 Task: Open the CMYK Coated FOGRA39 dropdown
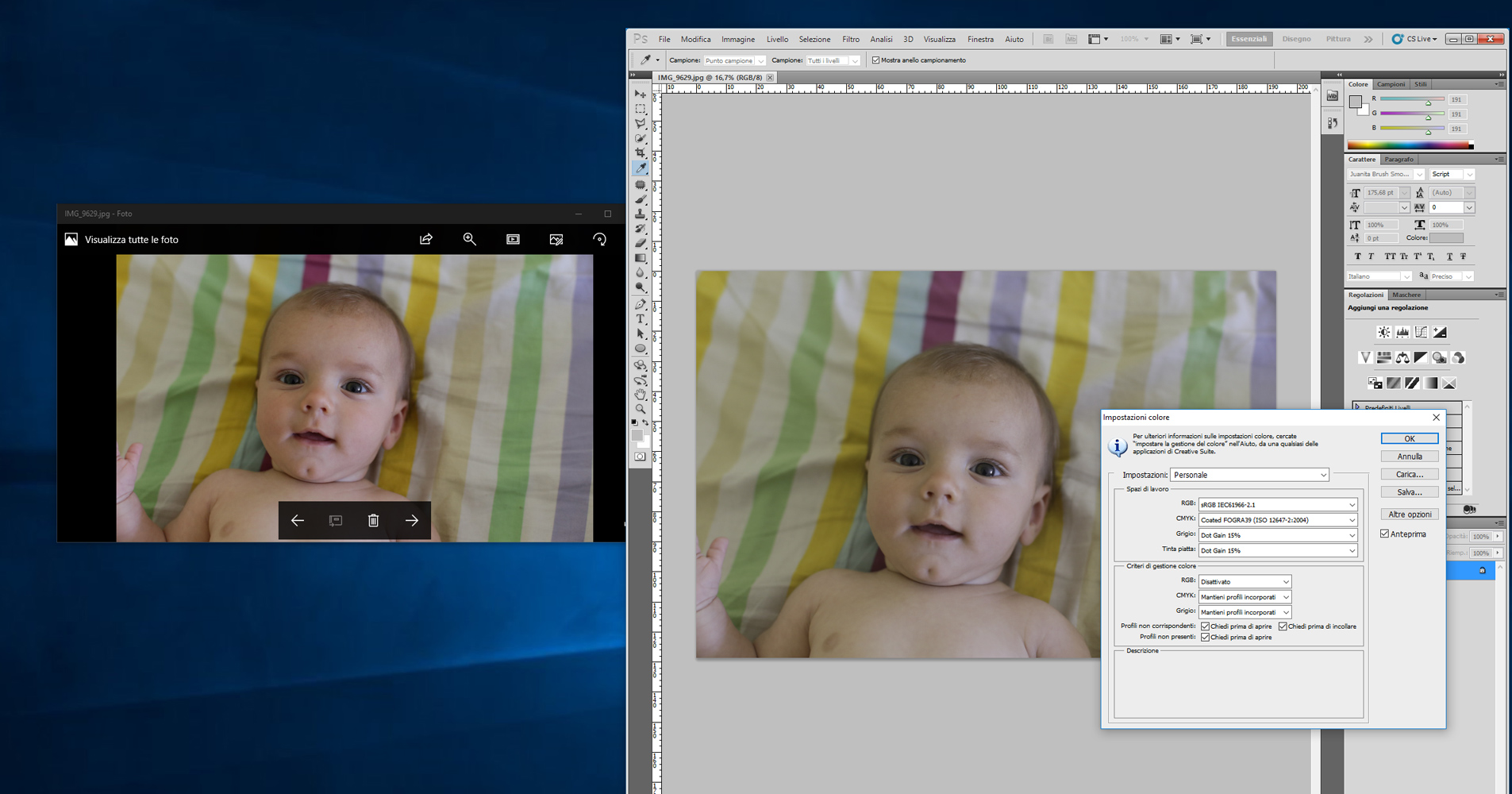tap(1277, 520)
